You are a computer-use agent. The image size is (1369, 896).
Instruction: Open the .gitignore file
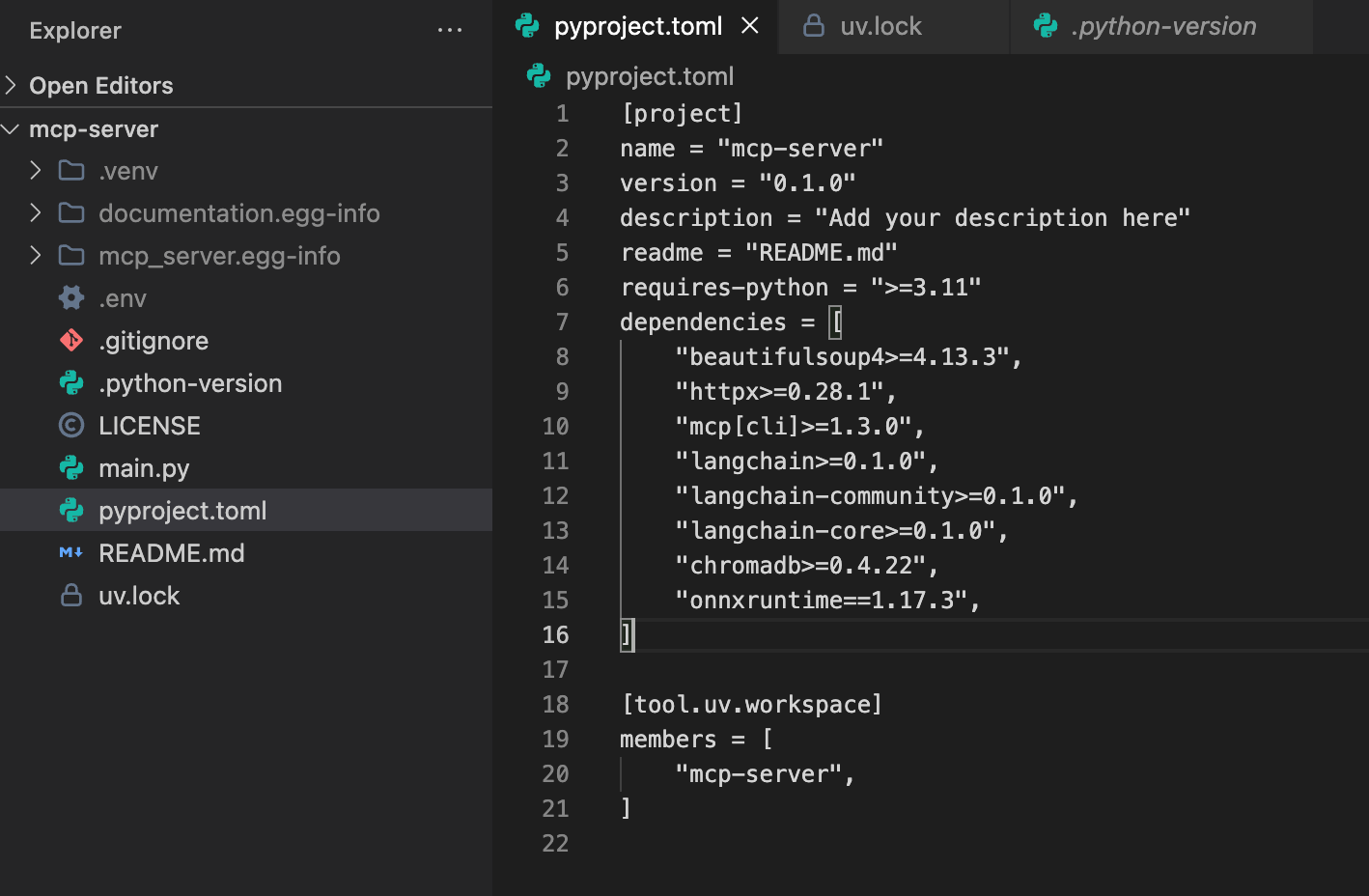(x=246, y=340)
